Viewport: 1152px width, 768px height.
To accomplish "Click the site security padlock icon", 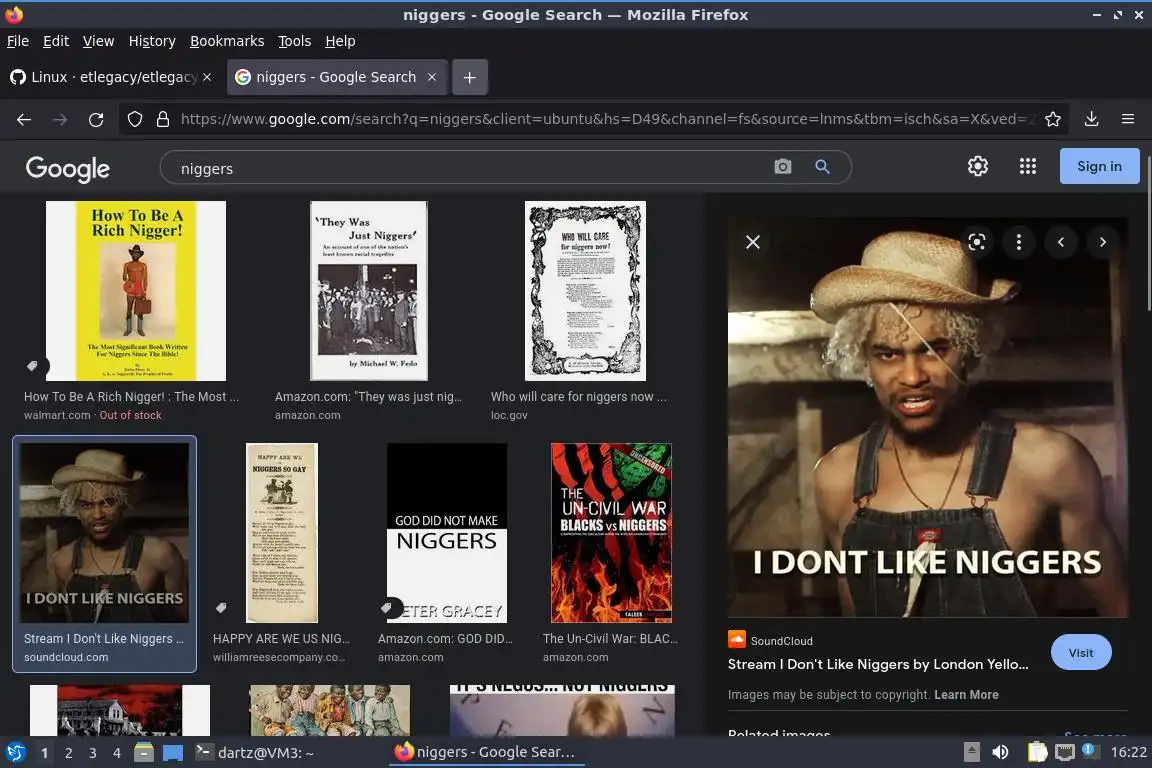I will coord(163,119).
